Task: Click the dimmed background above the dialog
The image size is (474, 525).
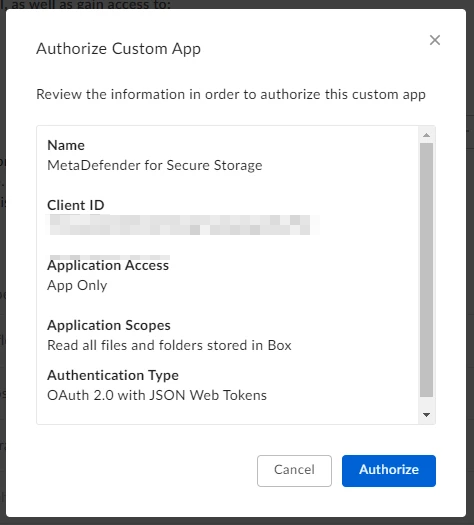Action: click(x=301, y=4)
